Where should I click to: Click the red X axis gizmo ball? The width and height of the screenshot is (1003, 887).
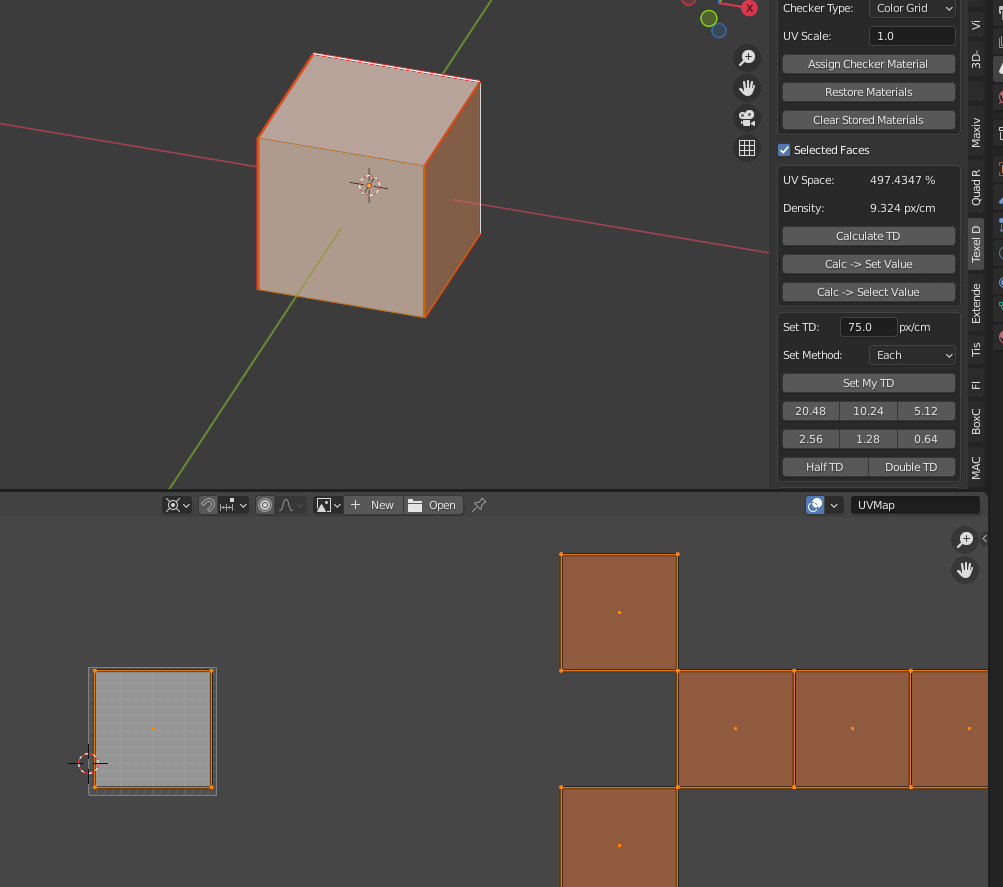[x=749, y=8]
